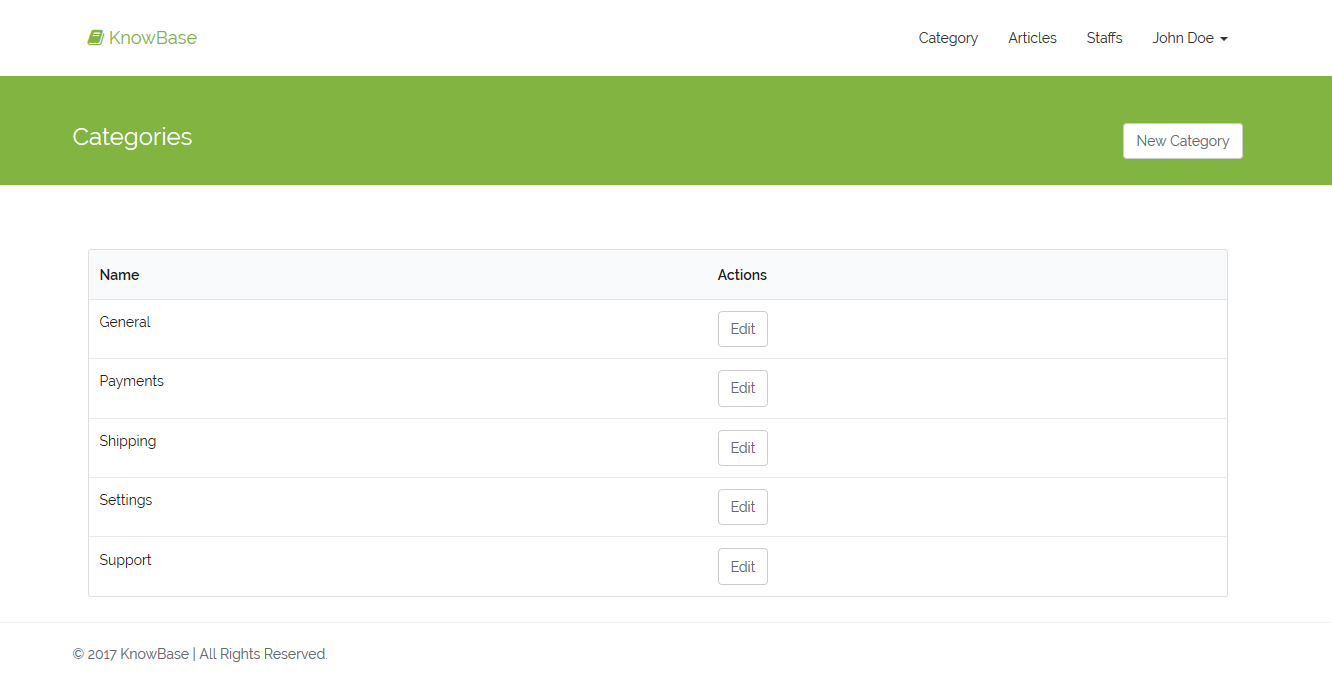The height and width of the screenshot is (685, 1332).
Task: Open the Staffs page
Action: pyautogui.click(x=1104, y=38)
